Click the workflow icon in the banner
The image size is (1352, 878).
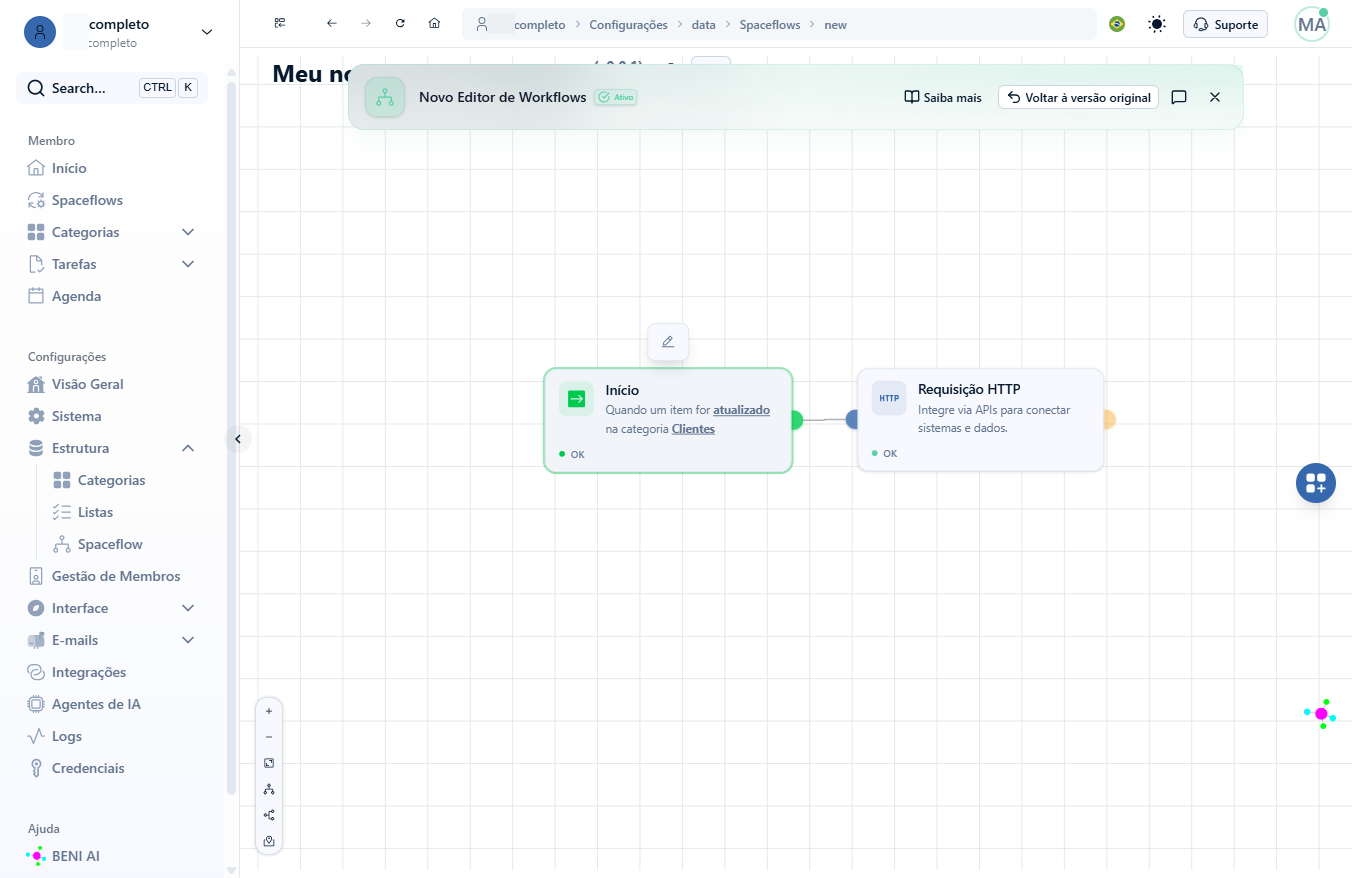(385, 97)
